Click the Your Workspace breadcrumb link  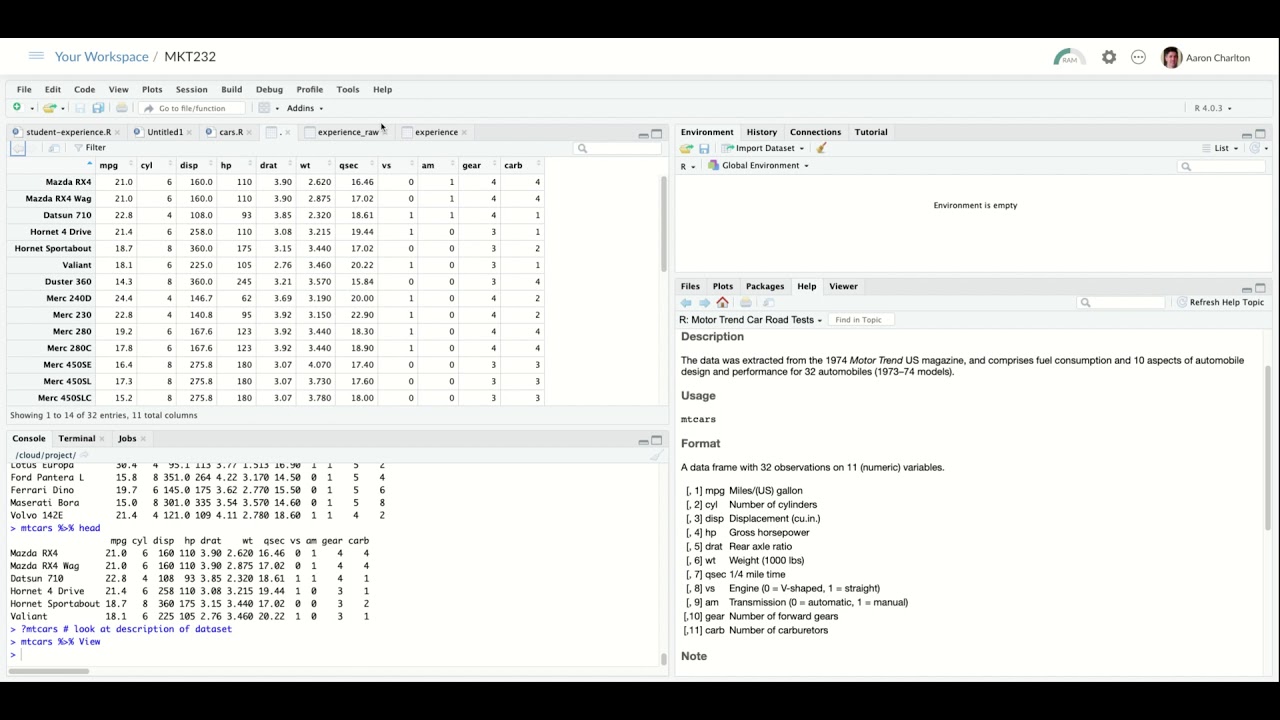pyautogui.click(x=101, y=57)
